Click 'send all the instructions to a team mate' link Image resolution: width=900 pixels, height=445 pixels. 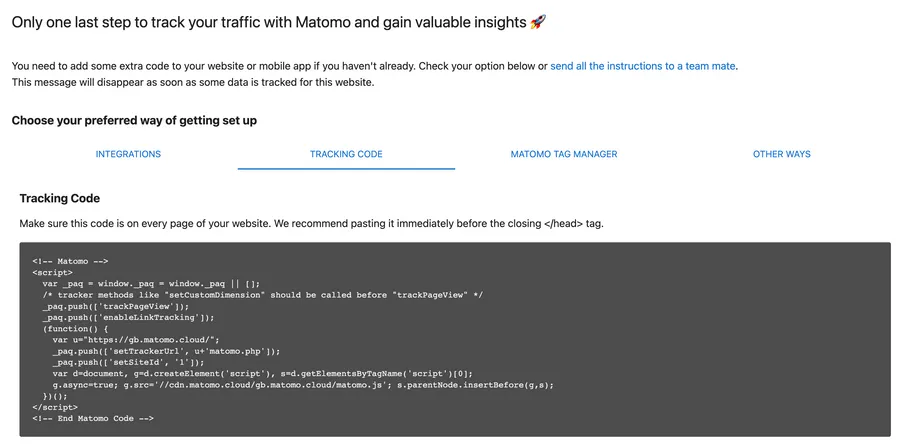coord(643,66)
